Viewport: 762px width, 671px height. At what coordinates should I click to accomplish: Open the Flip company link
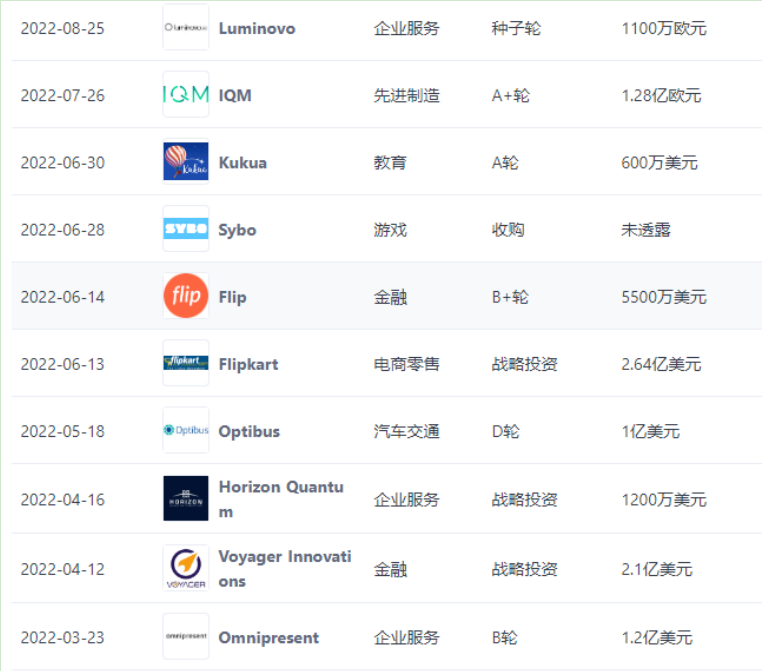pyautogui.click(x=233, y=297)
